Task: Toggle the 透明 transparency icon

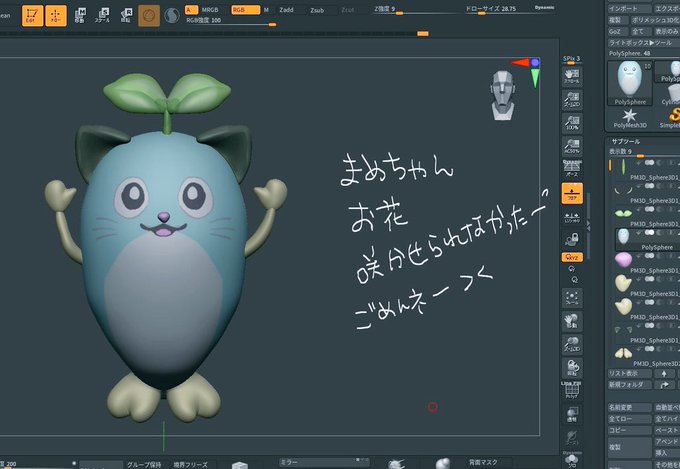Action: (x=572, y=414)
